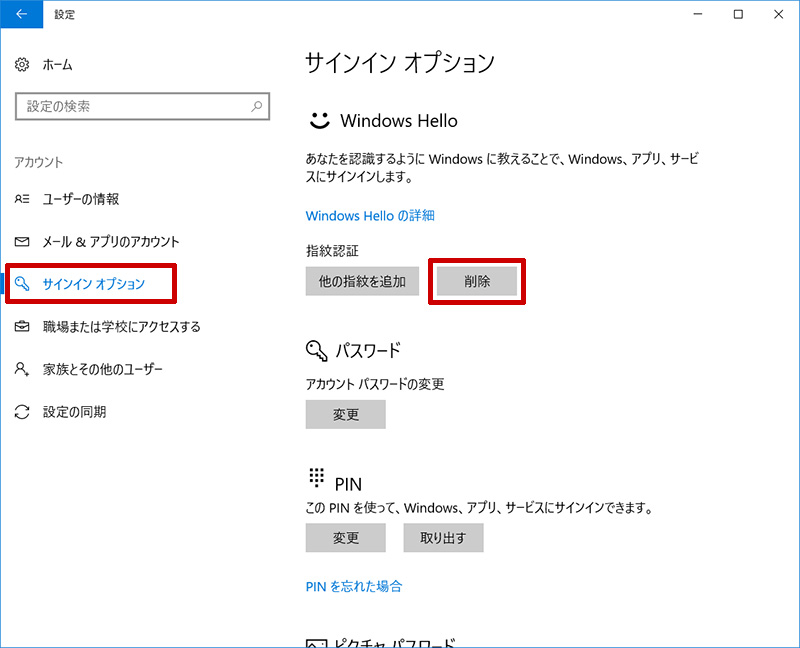Open 職場または学校にアクセスする
800x648 pixels.
[121, 327]
